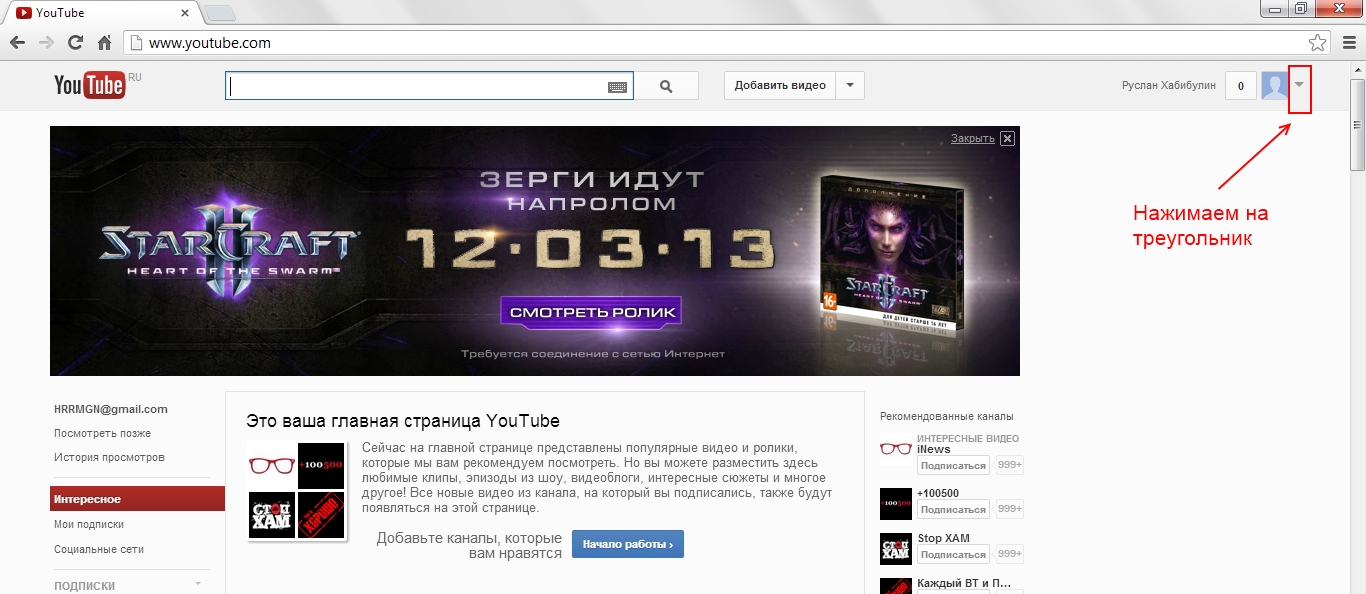Image resolution: width=1366 pixels, height=594 pixels.
Task: Click the channel collage thumbnail
Action: coord(297,490)
